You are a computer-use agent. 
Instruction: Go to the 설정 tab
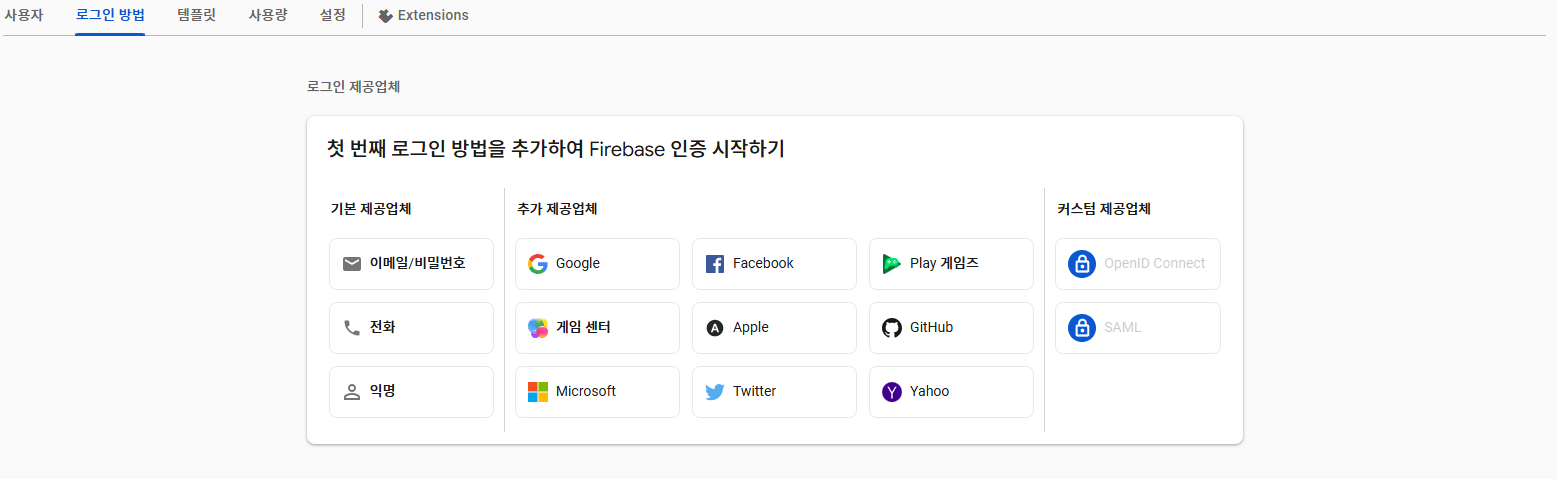tap(333, 15)
